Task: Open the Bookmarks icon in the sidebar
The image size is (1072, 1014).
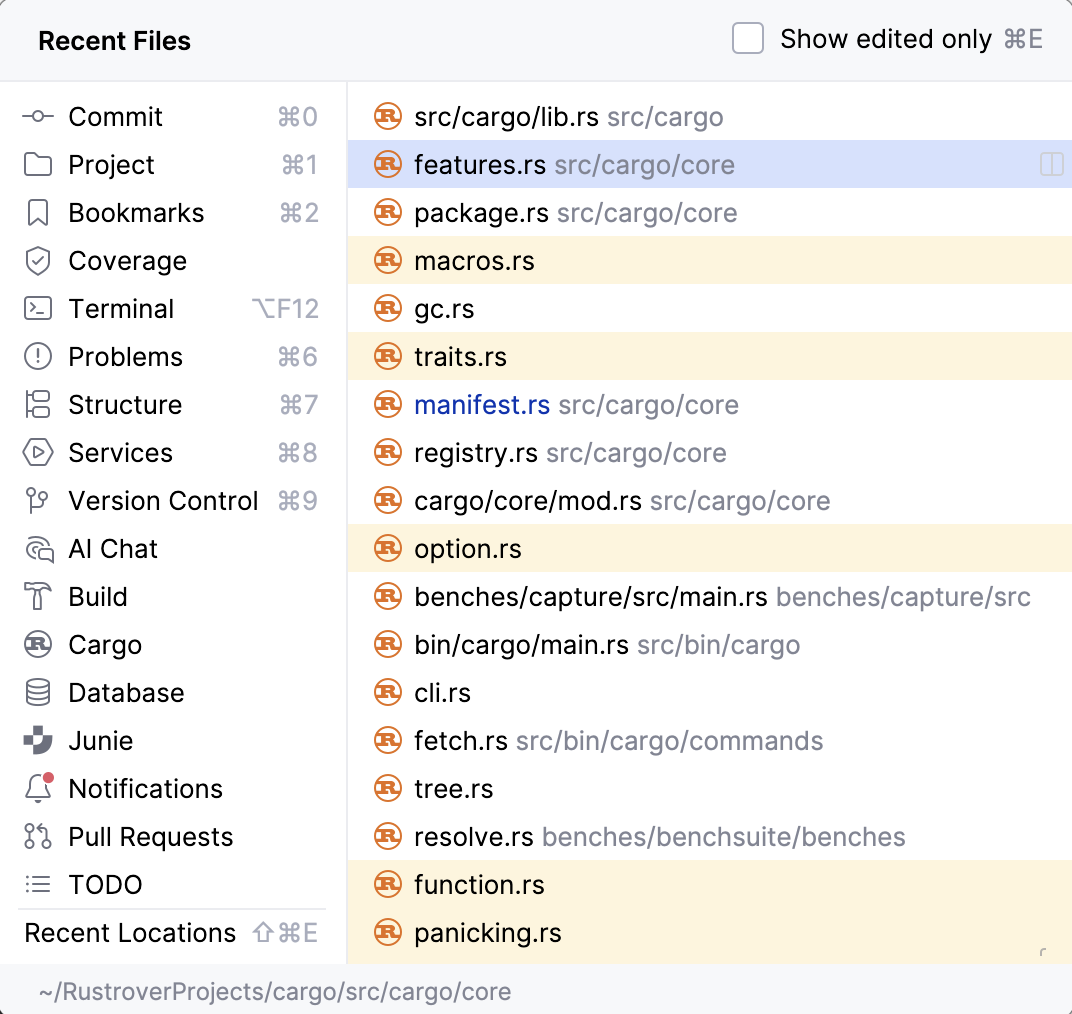Action: click(38, 213)
